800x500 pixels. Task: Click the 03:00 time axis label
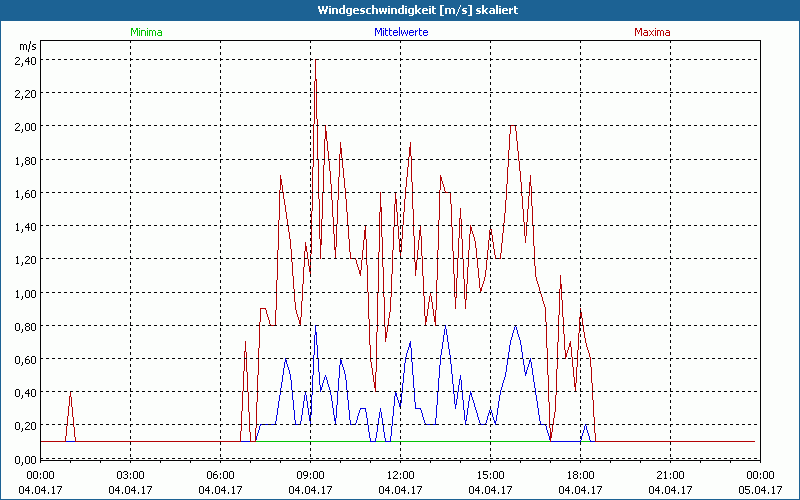(130, 475)
